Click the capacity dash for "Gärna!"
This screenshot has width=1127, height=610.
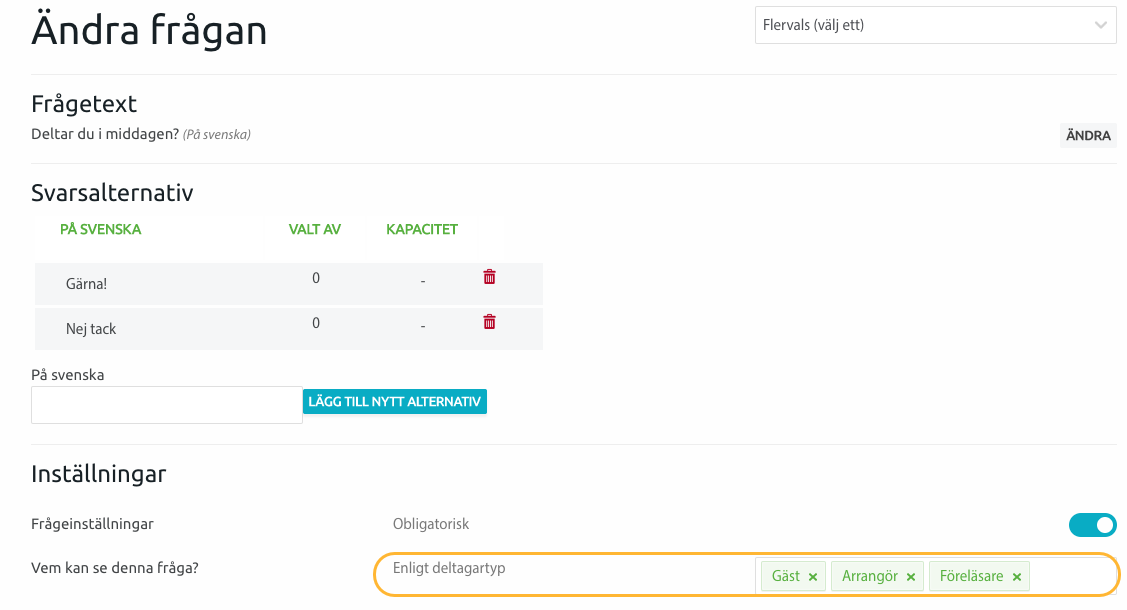[423, 282]
